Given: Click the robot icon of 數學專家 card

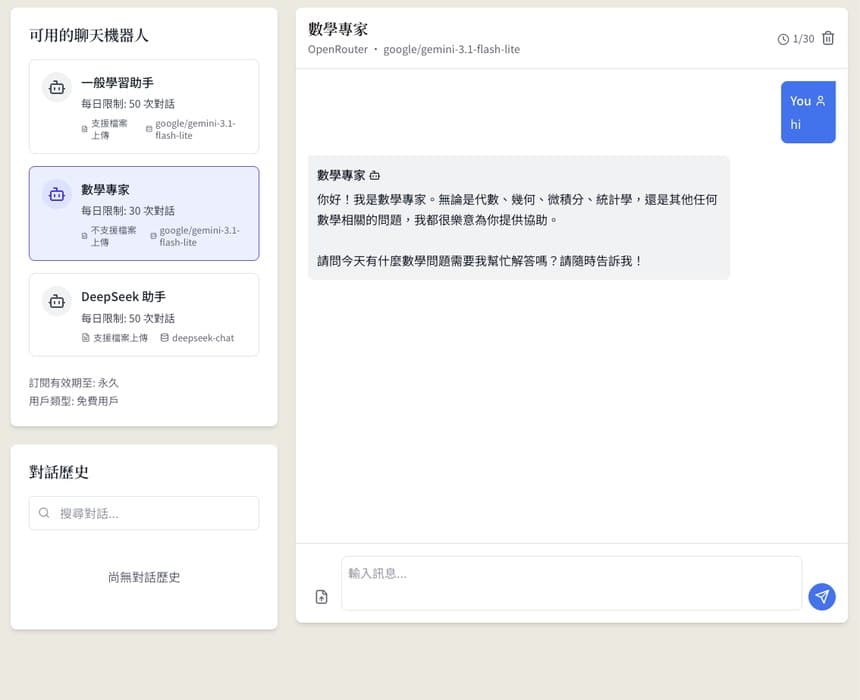Looking at the screenshot, I should click(x=56, y=194).
